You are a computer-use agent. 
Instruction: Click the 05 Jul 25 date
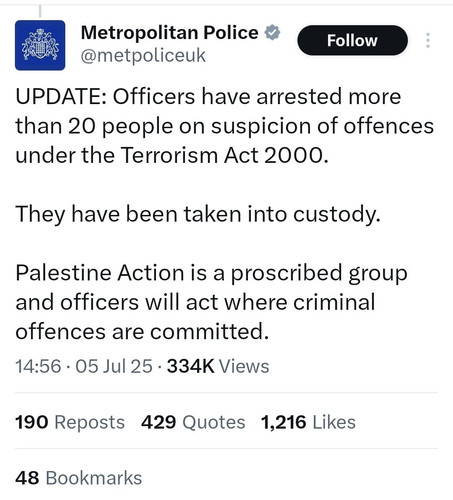[x=114, y=366]
